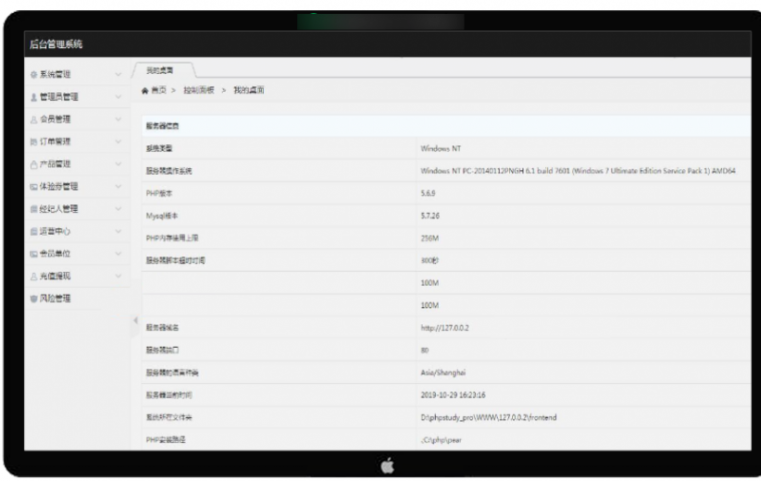
Task: Expand the 充值提现 chevron arrow
Action: tap(119, 276)
